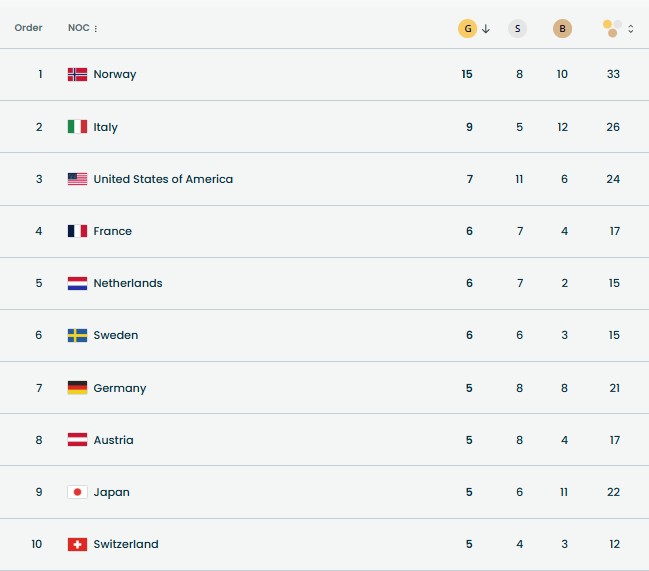Image resolution: width=649 pixels, height=571 pixels.
Task: Click the Norway flag icon
Action: (77, 74)
